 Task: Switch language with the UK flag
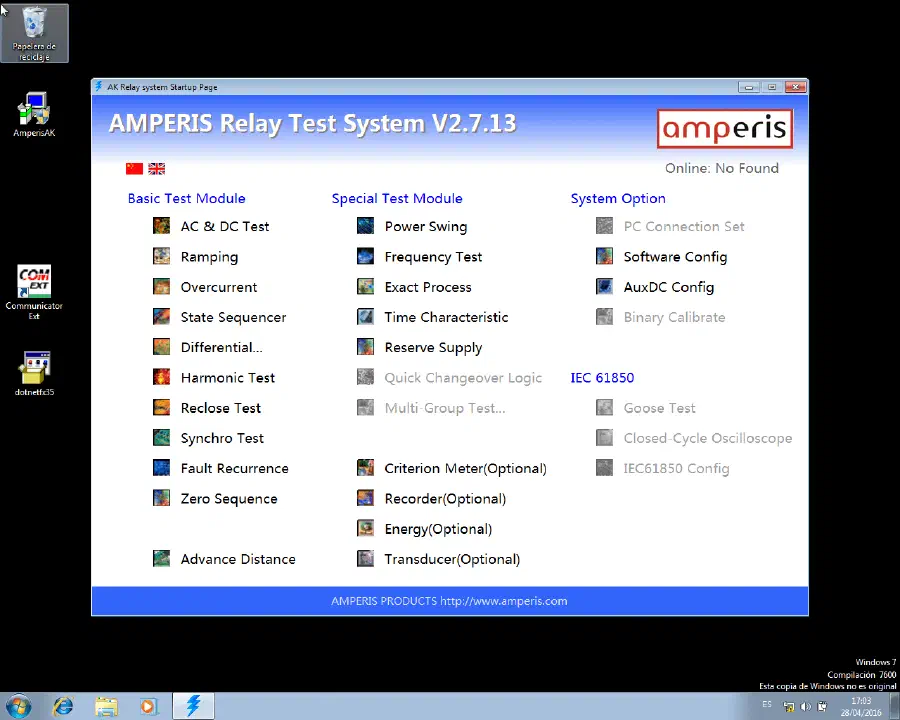pyautogui.click(x=156, y=168)
